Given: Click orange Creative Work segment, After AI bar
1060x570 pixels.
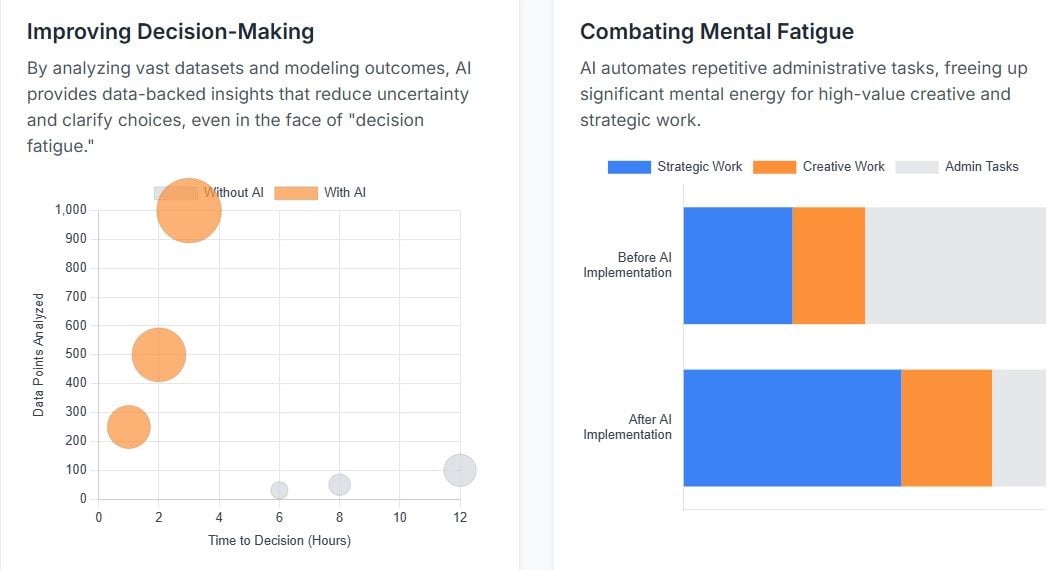Looking at the screenshot, I should point(946,428).
